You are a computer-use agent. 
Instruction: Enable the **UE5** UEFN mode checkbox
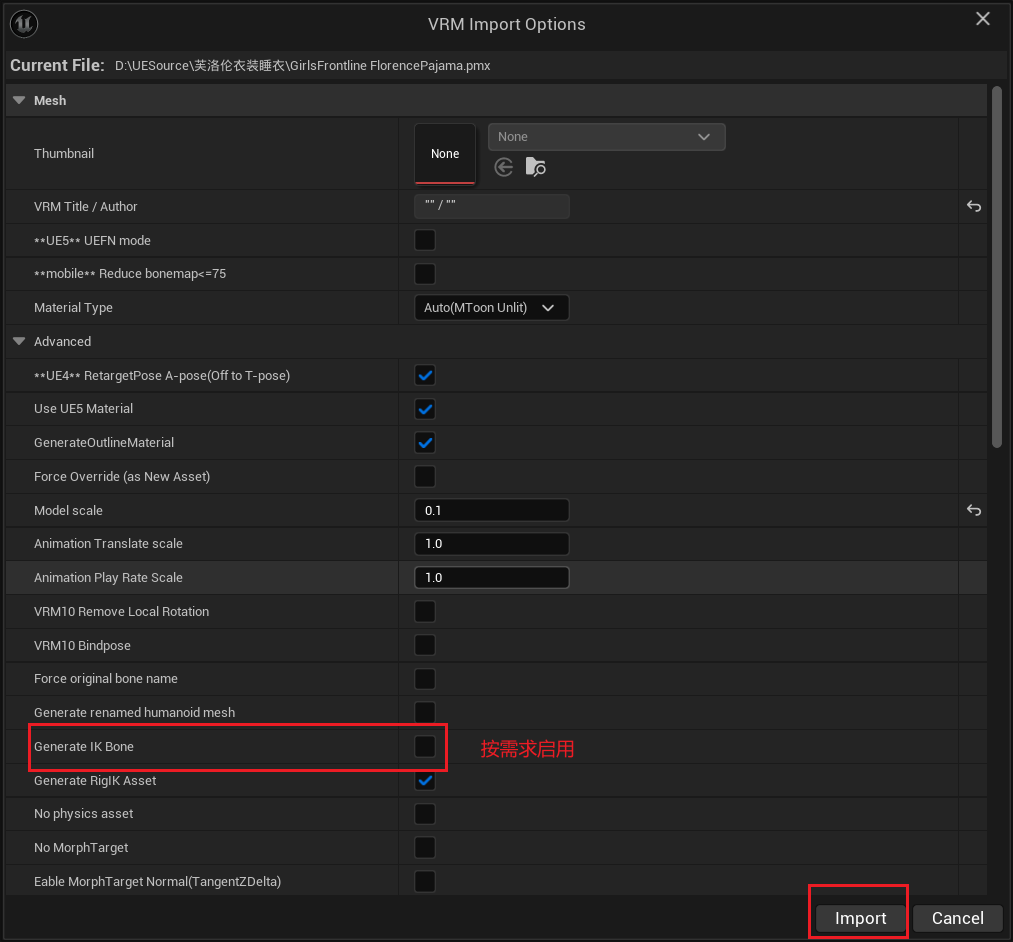[424, 239]
